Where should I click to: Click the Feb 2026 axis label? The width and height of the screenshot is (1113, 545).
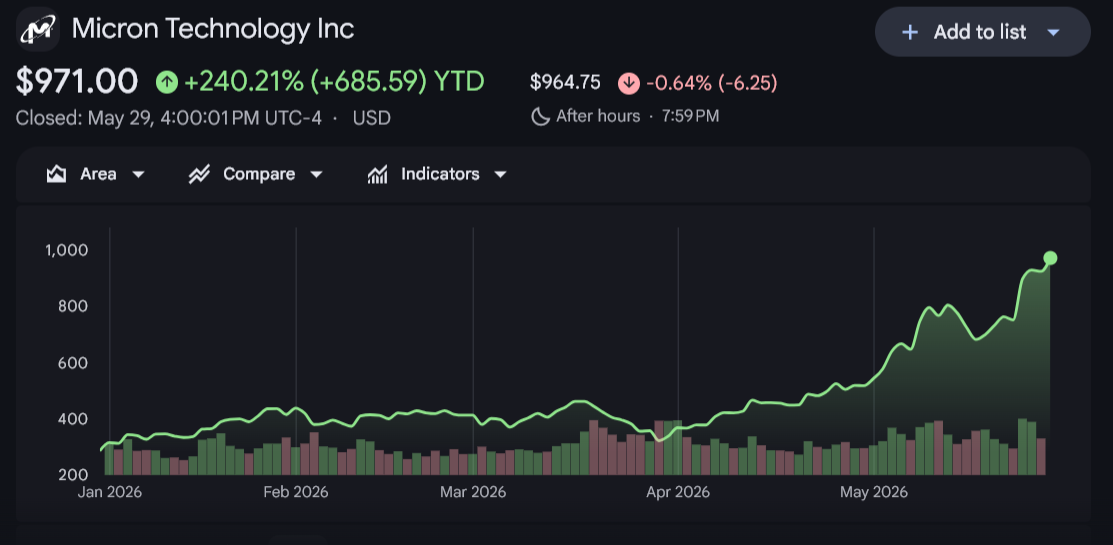295,492
